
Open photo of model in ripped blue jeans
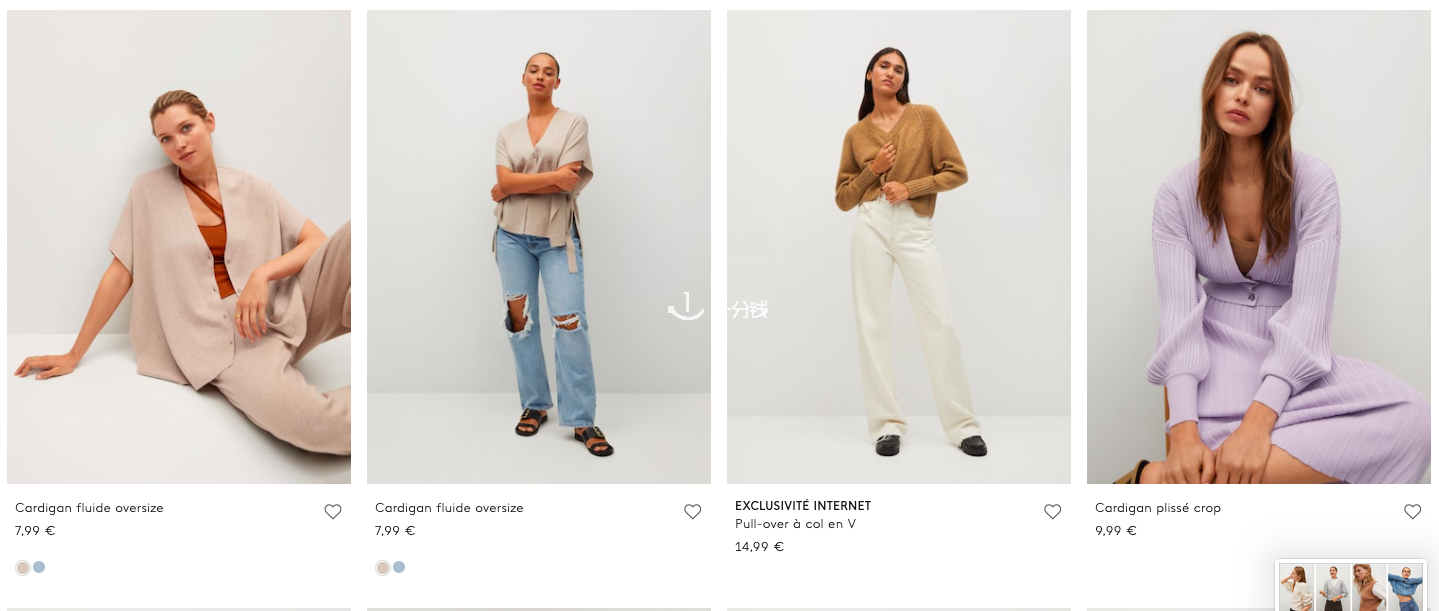539,247
